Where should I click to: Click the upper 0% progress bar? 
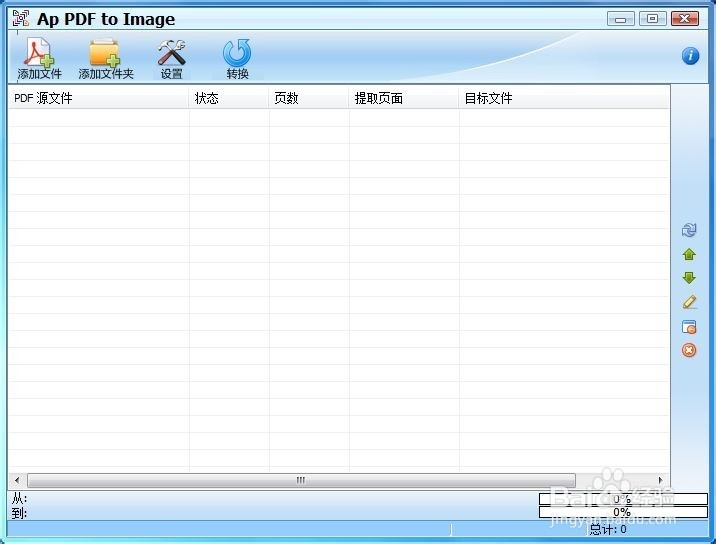pyautogui.click(x=623, y=499)
